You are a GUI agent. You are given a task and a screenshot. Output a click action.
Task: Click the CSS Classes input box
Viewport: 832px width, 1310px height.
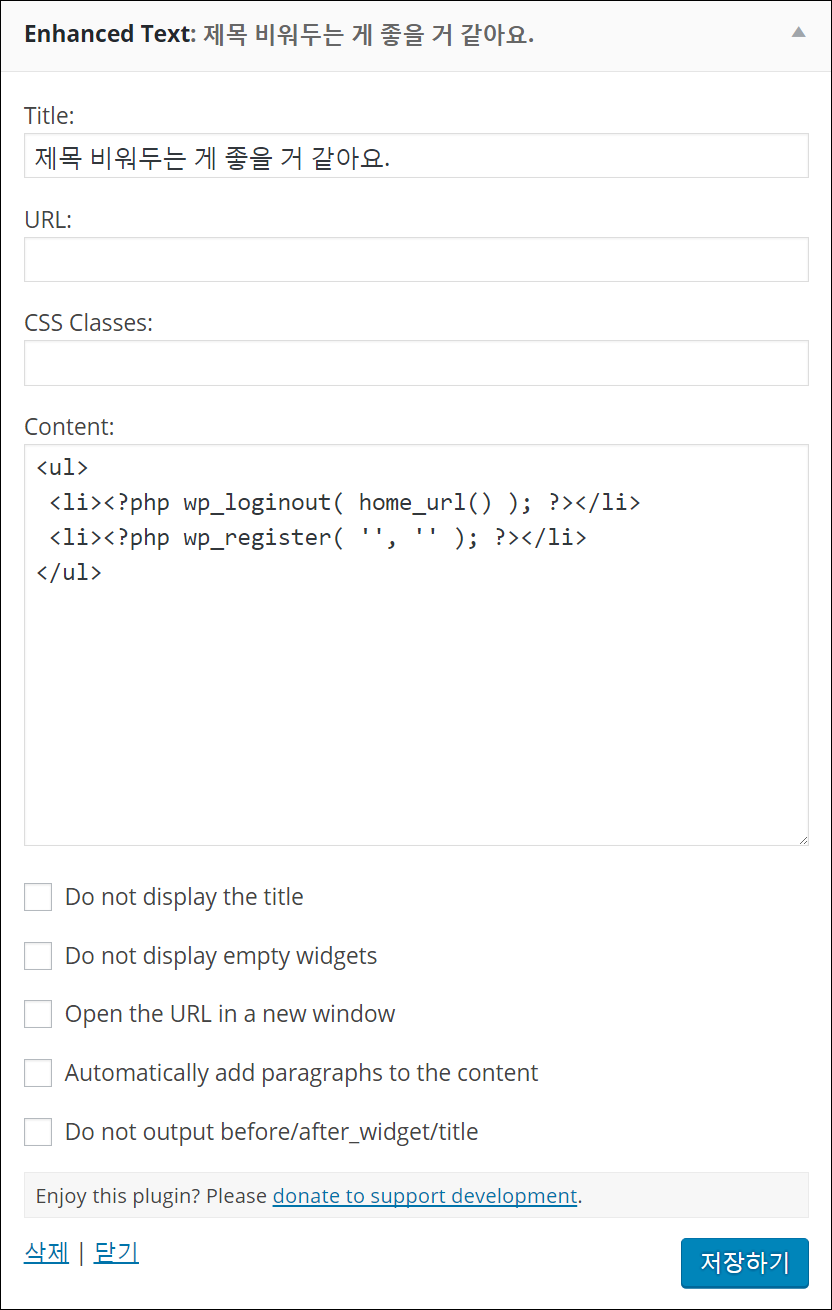(x=416, y=363)
